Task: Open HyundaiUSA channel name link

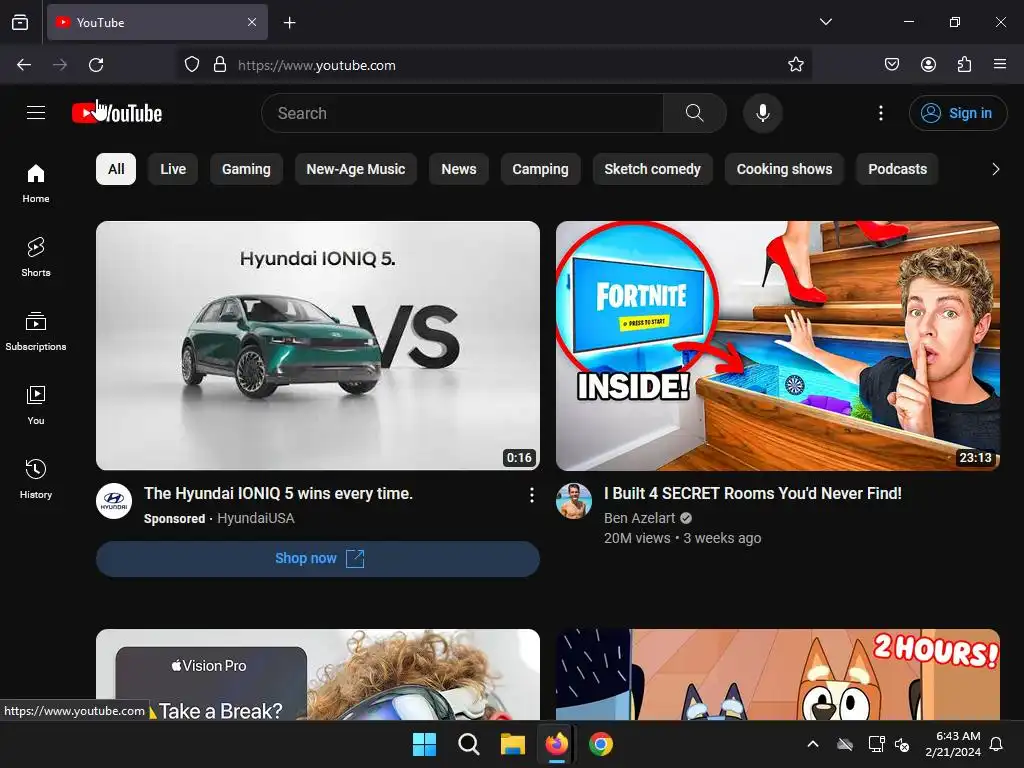Action: [x=255, y=519]
